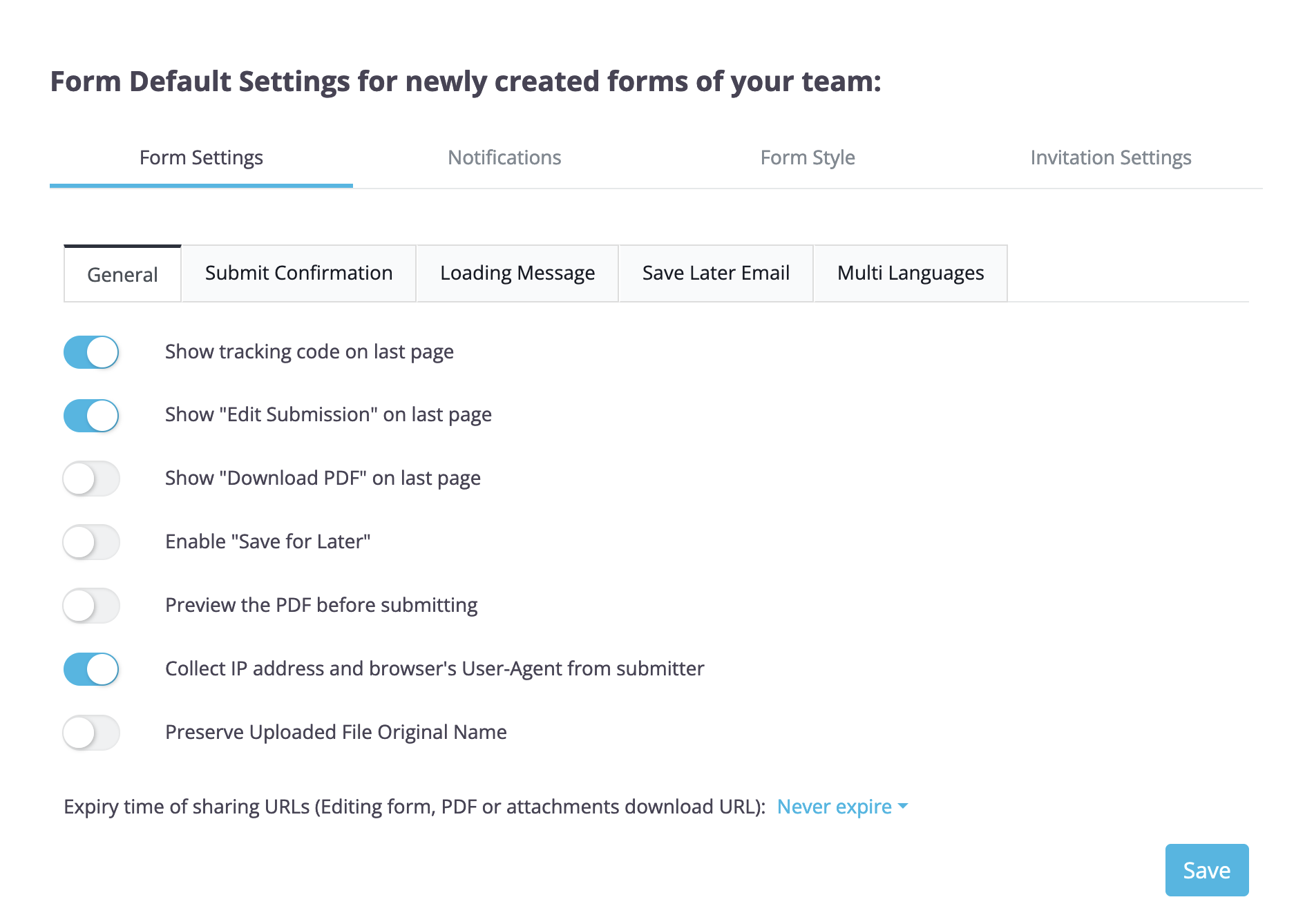The image size is (1314, 924).
Task: Open the Form Style tab
Action: pyautogui.click(x=808, y=158)
